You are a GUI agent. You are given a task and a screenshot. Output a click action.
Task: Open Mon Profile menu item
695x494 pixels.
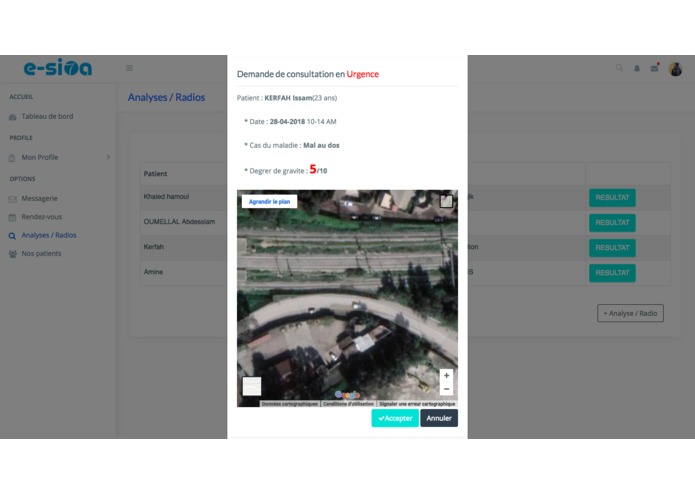point(40,157)
